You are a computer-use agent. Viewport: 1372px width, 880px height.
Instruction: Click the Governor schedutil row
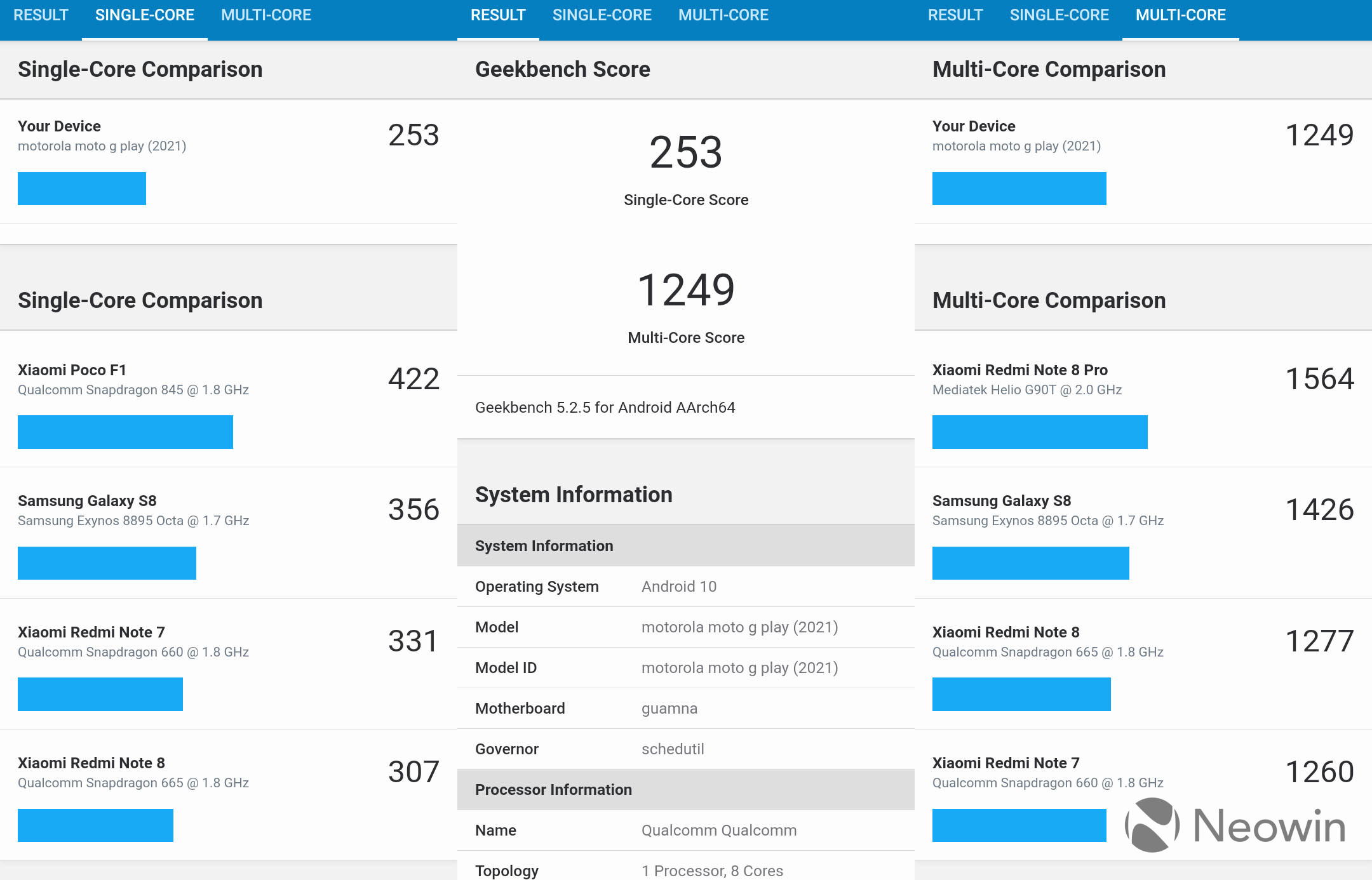tap(685, 749)
